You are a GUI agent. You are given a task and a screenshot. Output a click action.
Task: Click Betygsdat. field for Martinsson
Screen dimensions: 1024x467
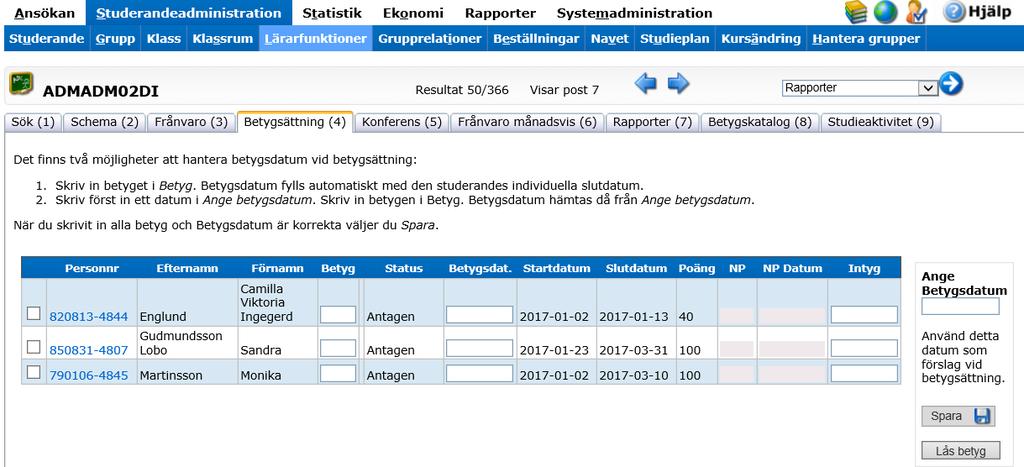pos(480,374)
